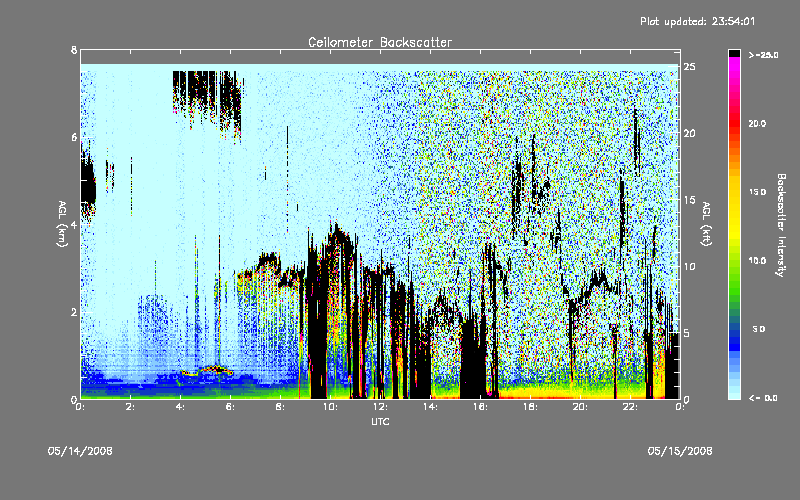Screen dimensions: 800x500
Task: Click the 'UTC' x-axis label
Action: (380, 421)
